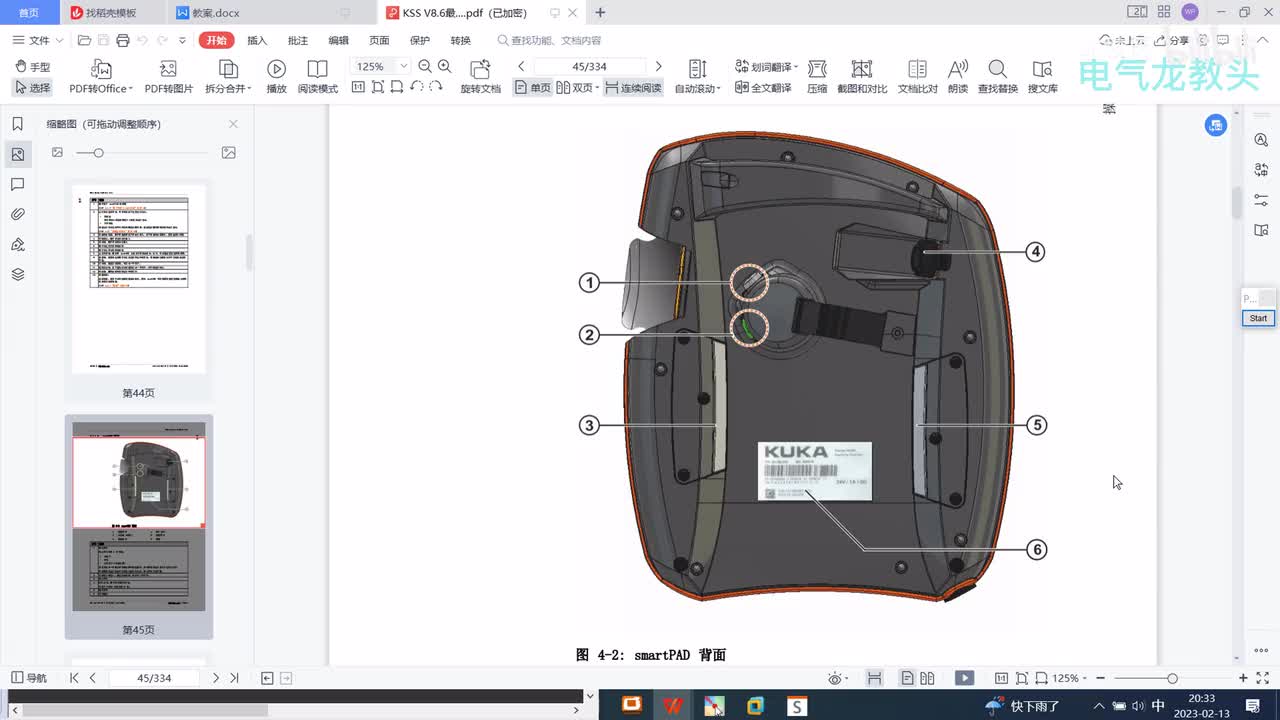Image resolution: width=1280 pixels, height=720 pixels.
Task: Open the 插入 menu tab
Action: 257,41
